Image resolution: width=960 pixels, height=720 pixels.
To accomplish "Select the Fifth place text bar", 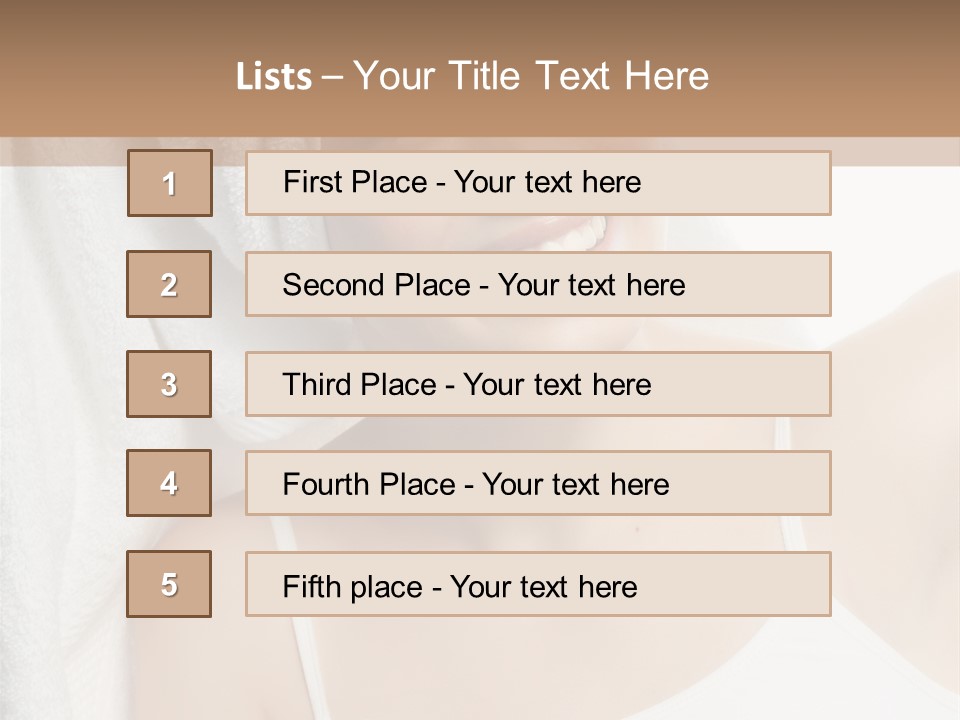I will coord(538,584).
